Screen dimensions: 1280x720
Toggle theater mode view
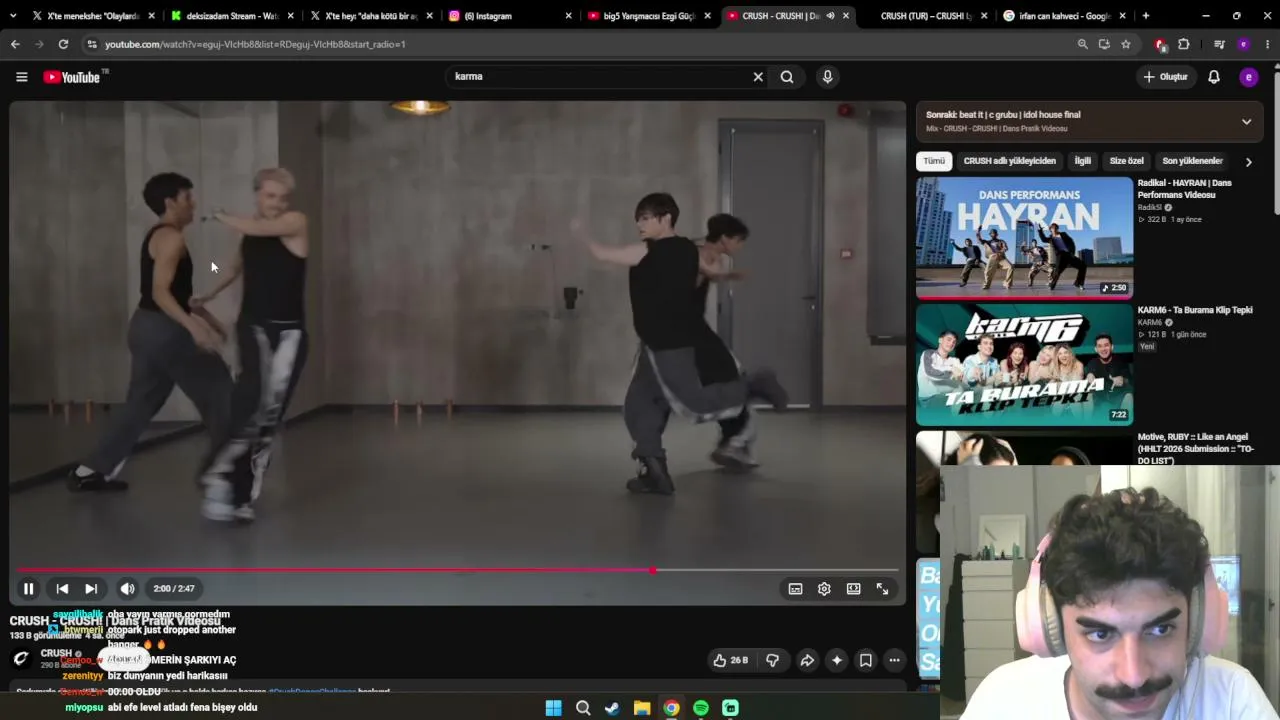(853, 589)
